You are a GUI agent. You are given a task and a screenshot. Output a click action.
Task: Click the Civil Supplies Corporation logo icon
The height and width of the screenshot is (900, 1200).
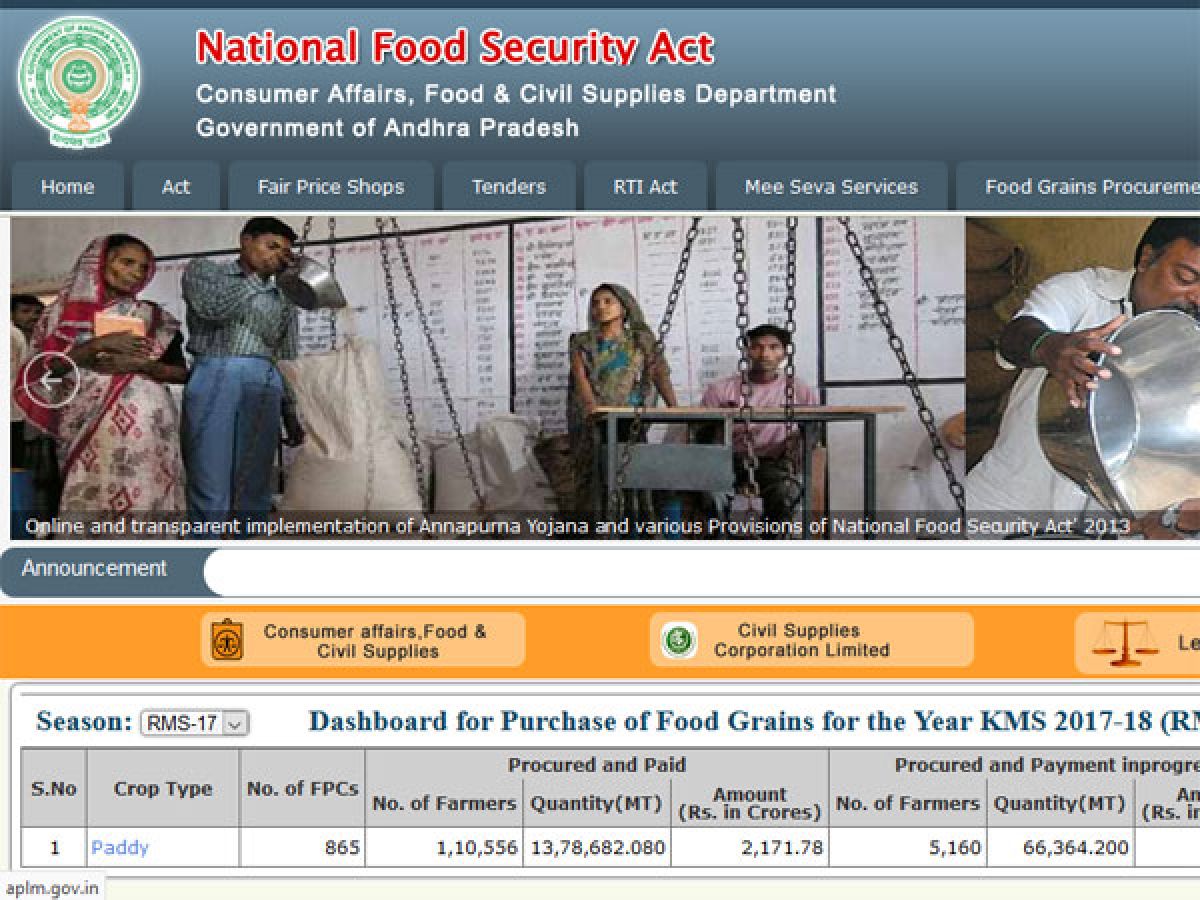[679, 640]
